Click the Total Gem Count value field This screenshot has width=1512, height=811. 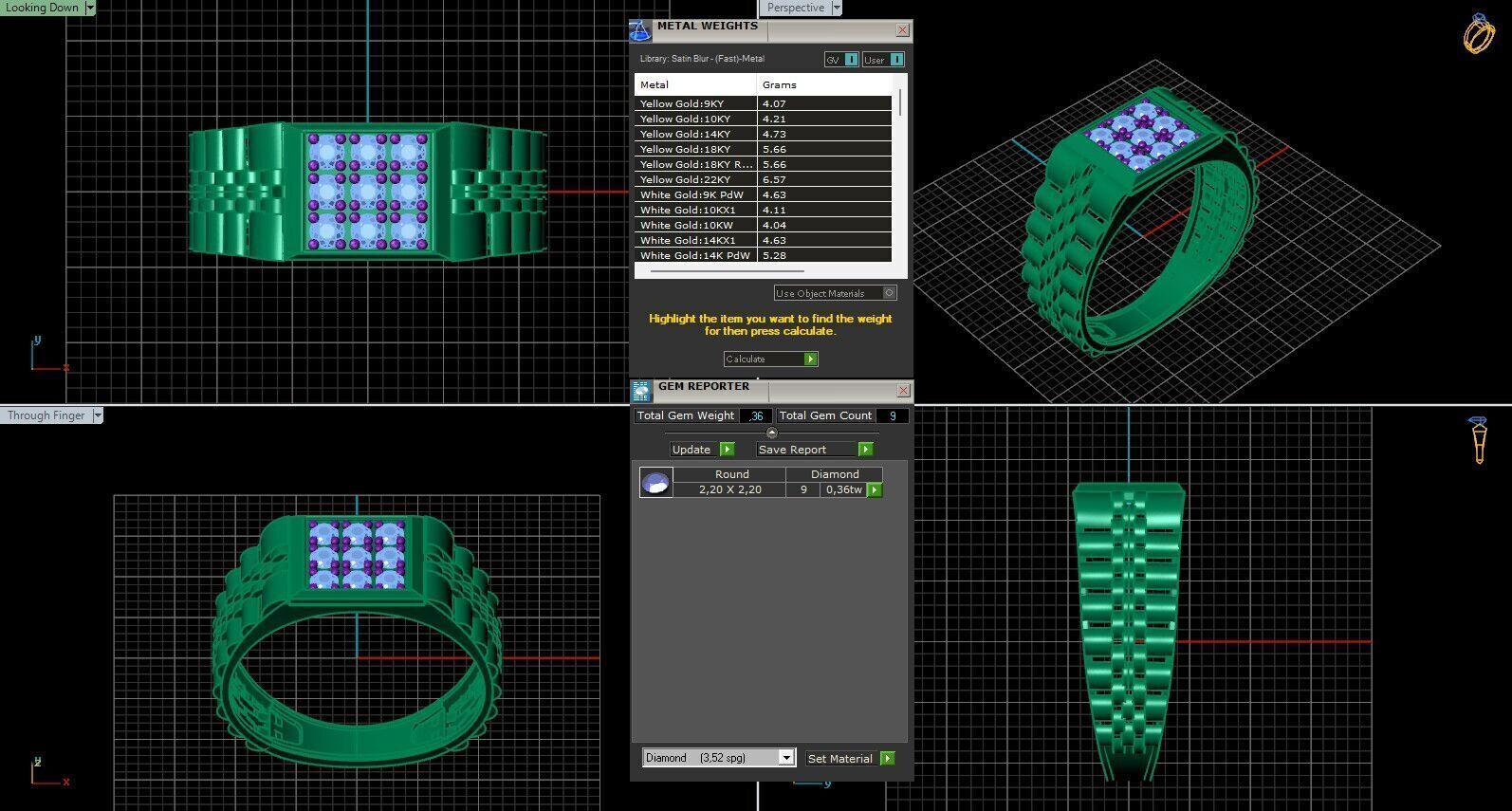892,415
